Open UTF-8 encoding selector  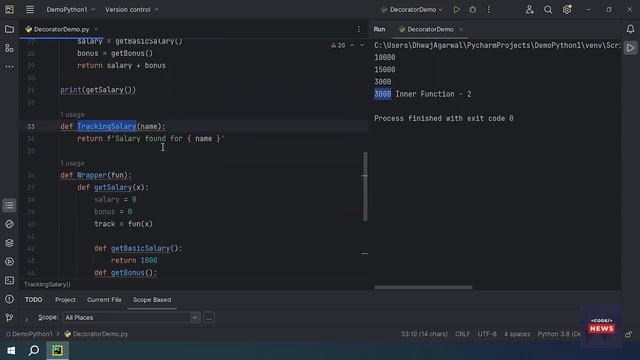coord(487,334)
